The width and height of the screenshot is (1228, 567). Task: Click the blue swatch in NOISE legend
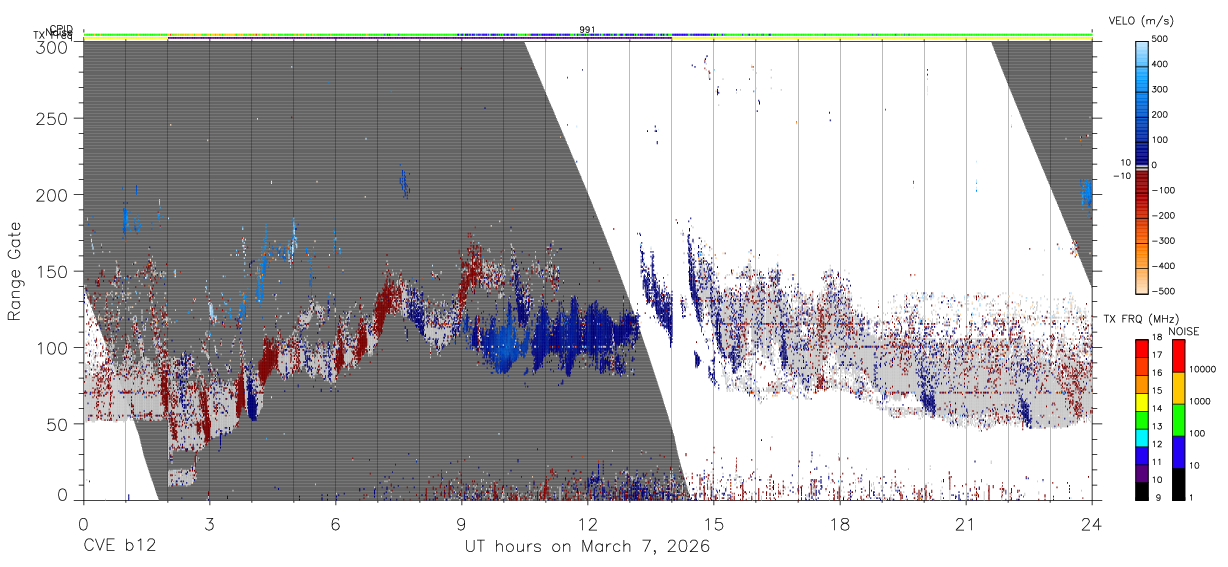(x=1178, y=452)
